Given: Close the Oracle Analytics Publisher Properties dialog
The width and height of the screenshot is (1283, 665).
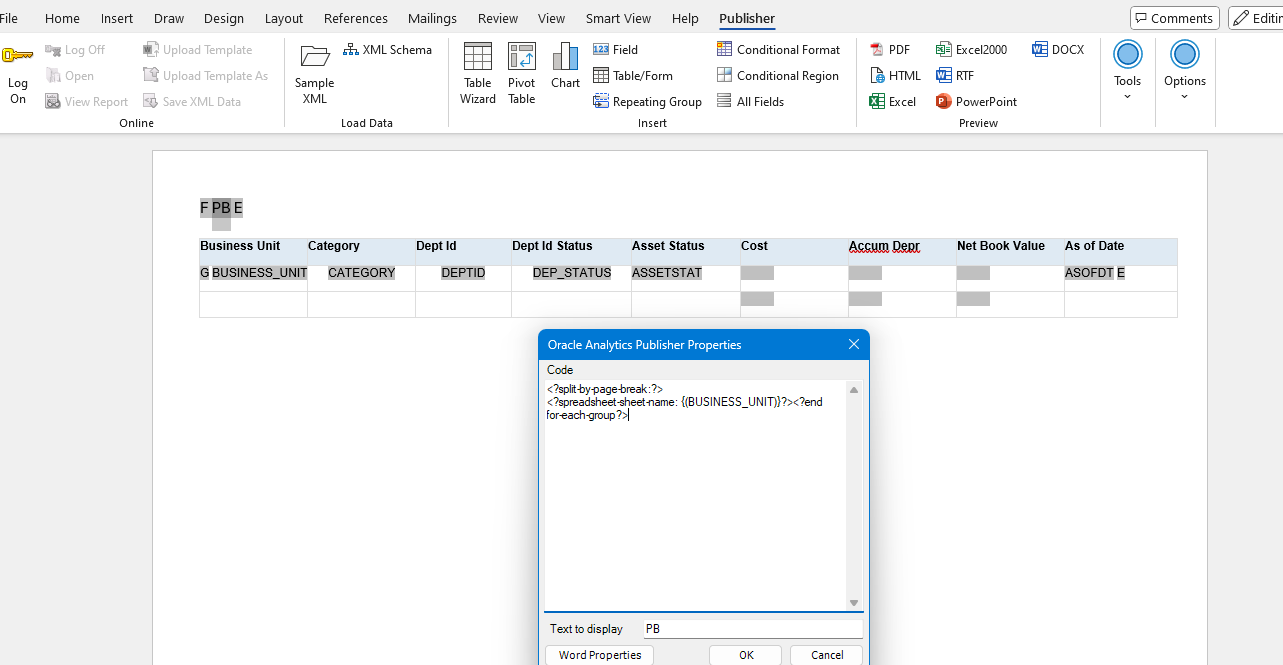Looking at the screenshot, I should (x=854, y=344).
